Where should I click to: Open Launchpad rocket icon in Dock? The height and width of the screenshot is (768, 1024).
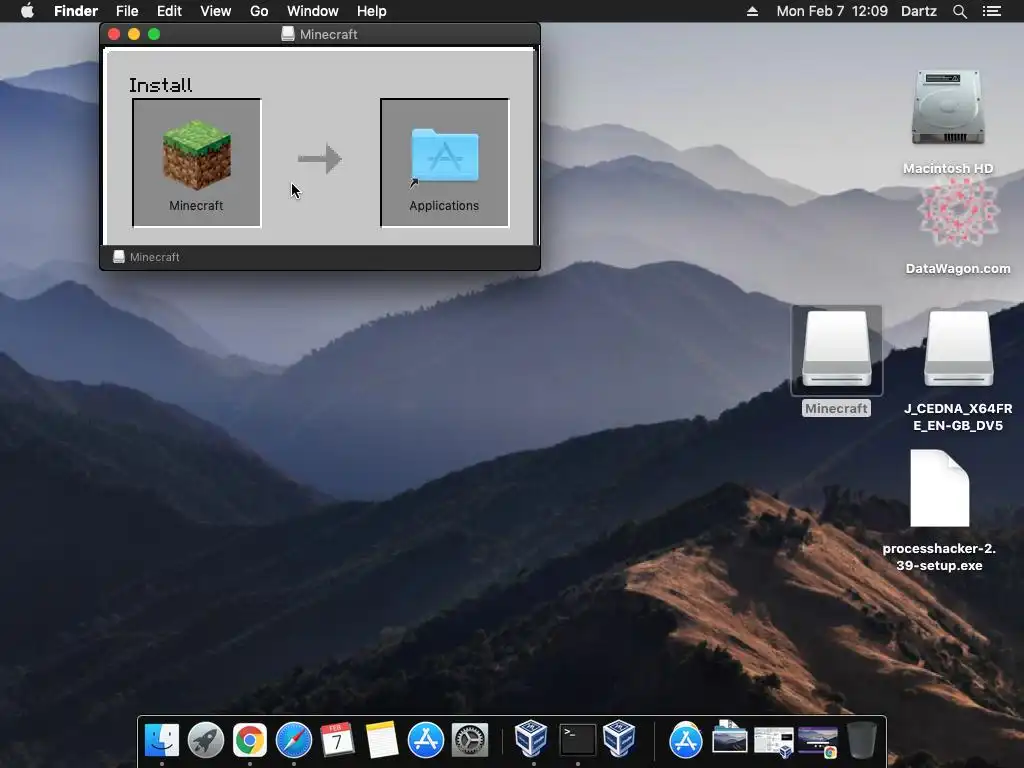point(206,740)
